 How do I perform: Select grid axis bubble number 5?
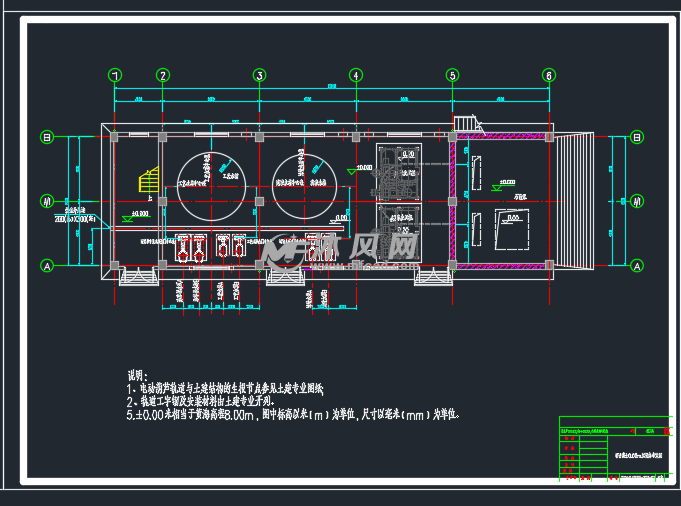click(453, 76)
